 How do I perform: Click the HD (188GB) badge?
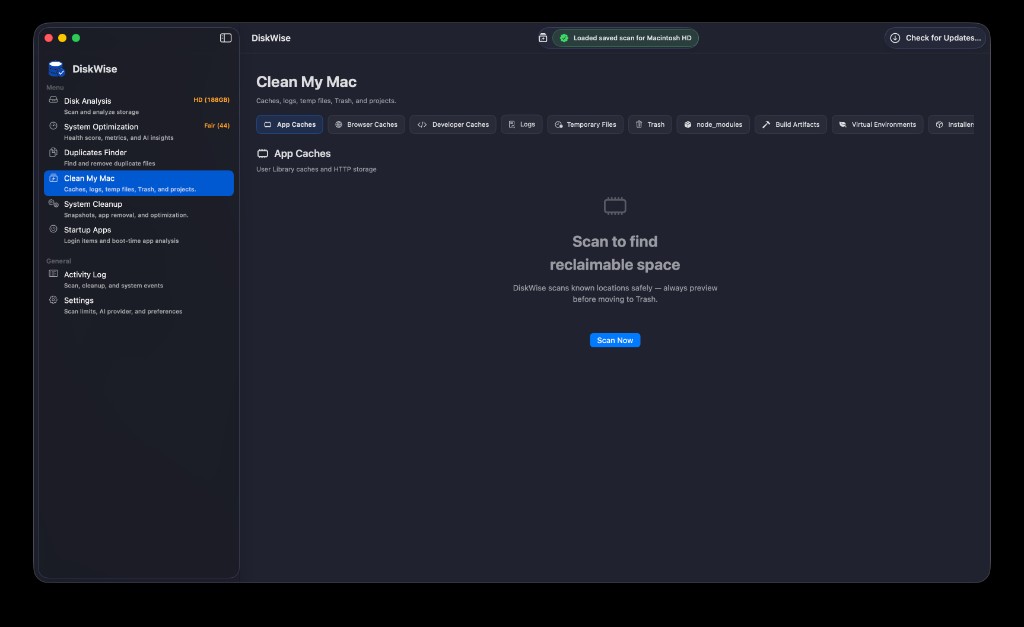(212, 100)
